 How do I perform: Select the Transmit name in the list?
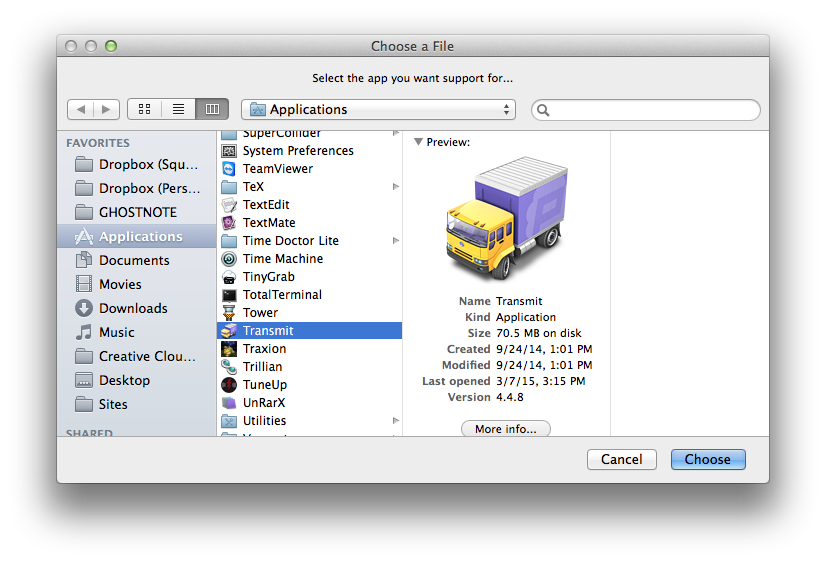point(268,331)
